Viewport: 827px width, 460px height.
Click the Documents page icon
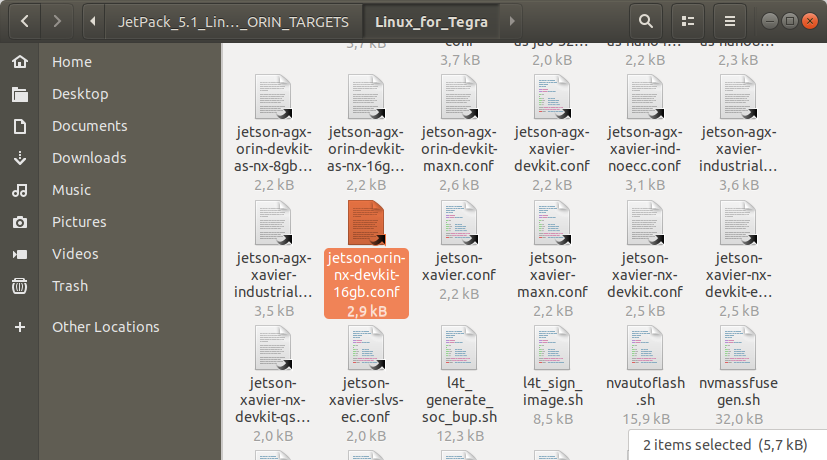pos(20,127)
